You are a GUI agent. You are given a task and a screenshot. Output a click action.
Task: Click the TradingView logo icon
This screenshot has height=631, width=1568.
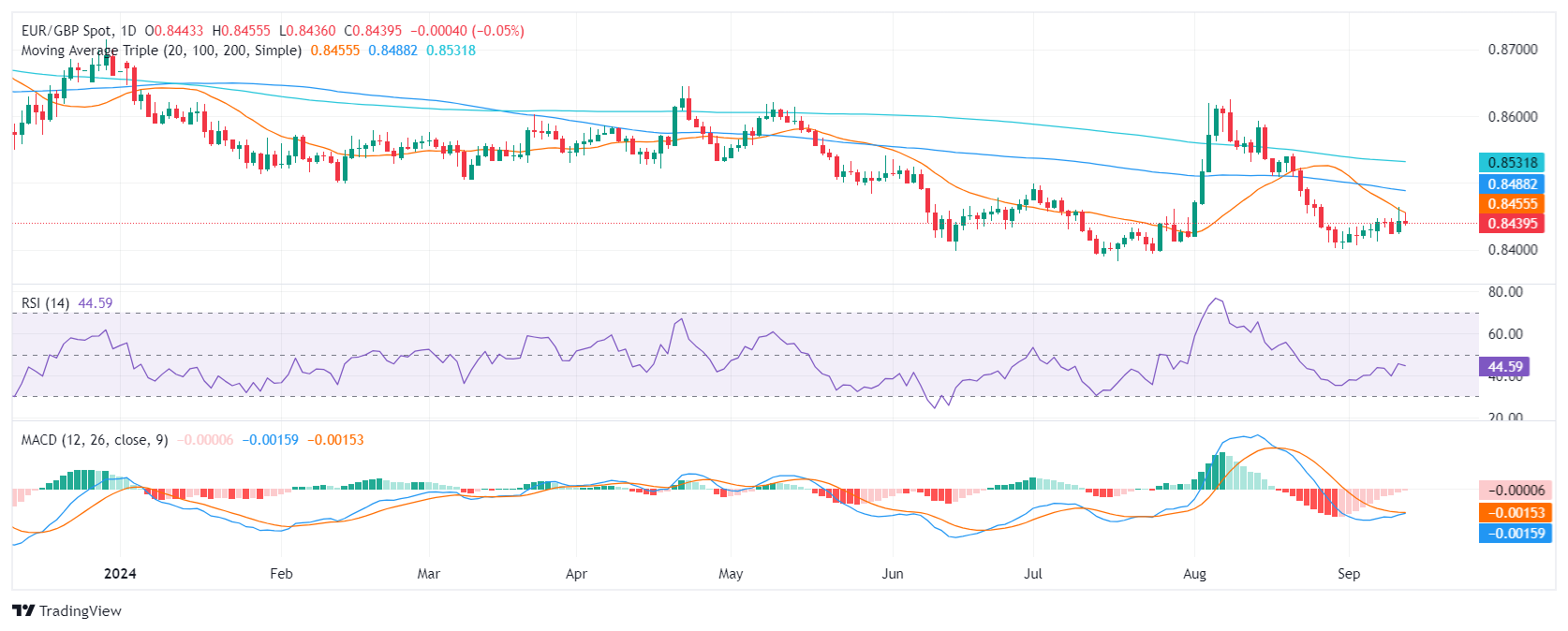[24, 610]
